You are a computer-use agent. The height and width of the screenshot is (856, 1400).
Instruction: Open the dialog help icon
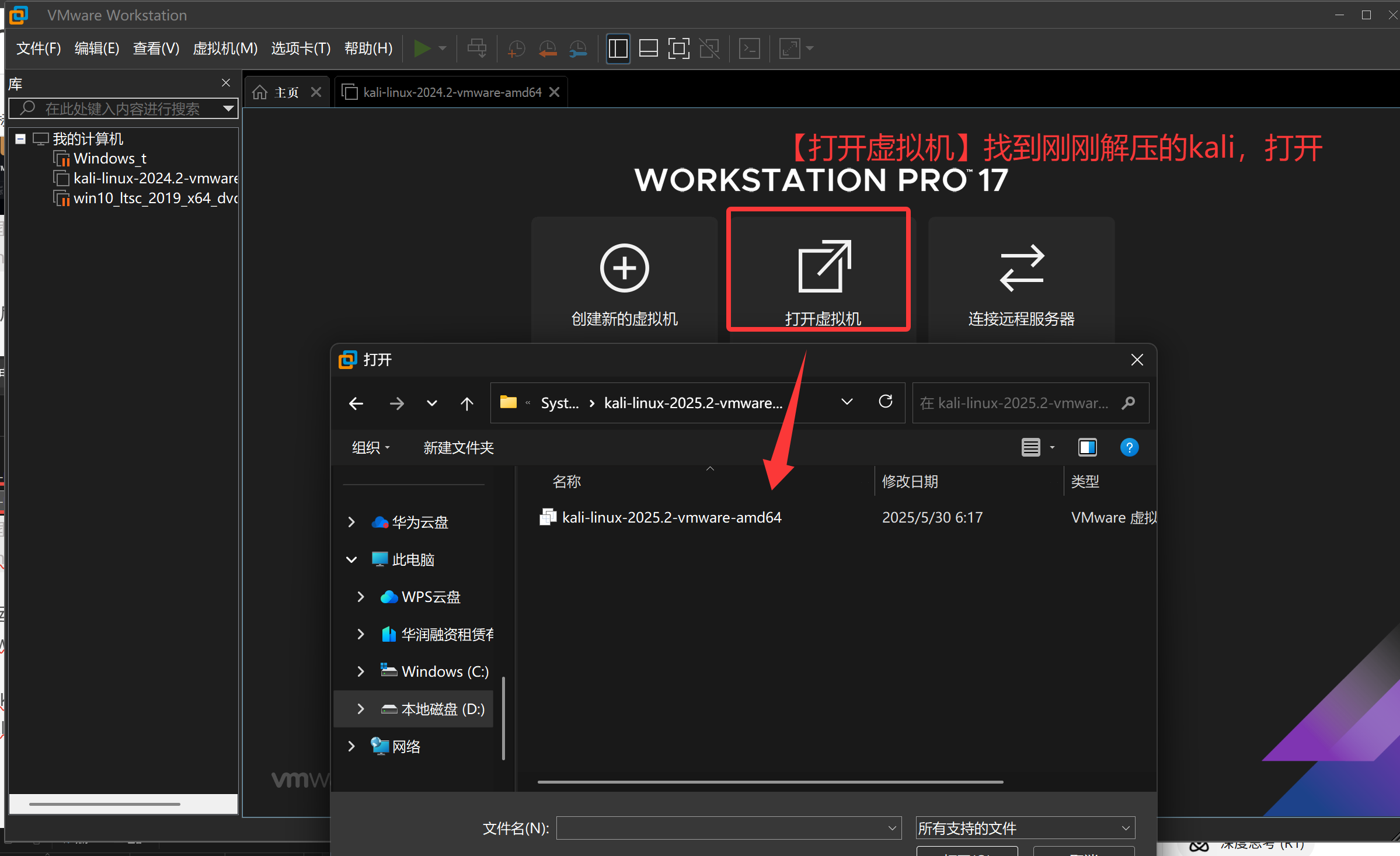click(x=1129, y=447)
